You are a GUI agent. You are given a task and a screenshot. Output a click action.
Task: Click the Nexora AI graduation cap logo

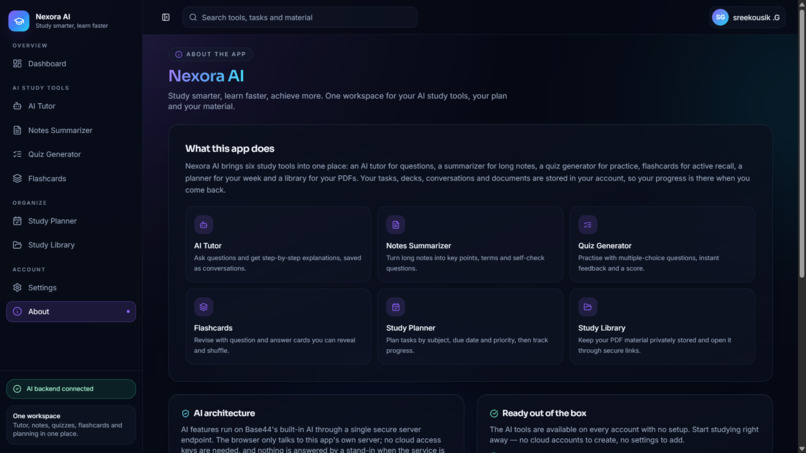(x=19, y=21)
